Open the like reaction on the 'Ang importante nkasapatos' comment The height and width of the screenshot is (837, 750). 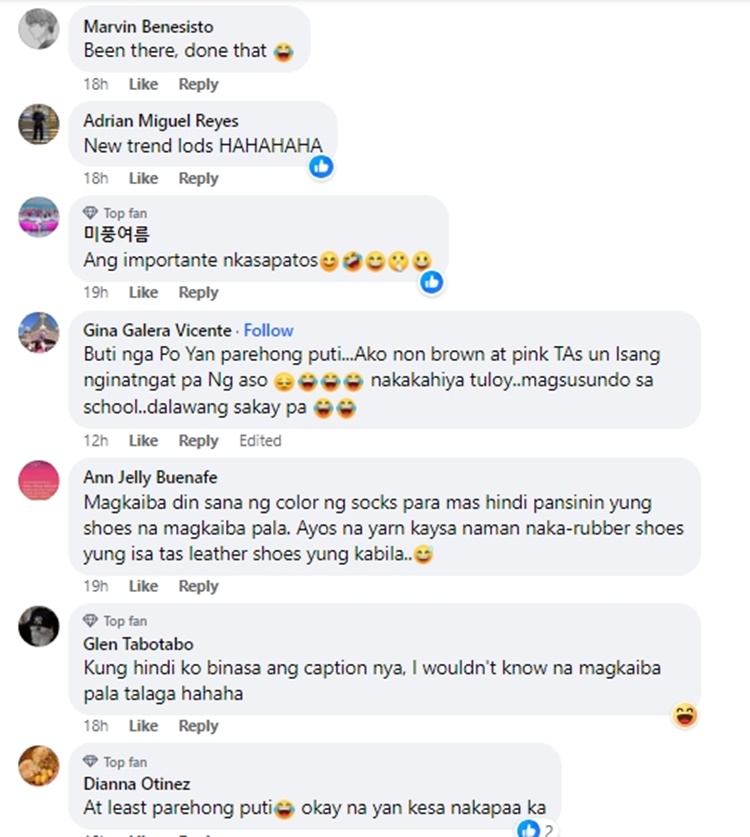coord(432,282)
